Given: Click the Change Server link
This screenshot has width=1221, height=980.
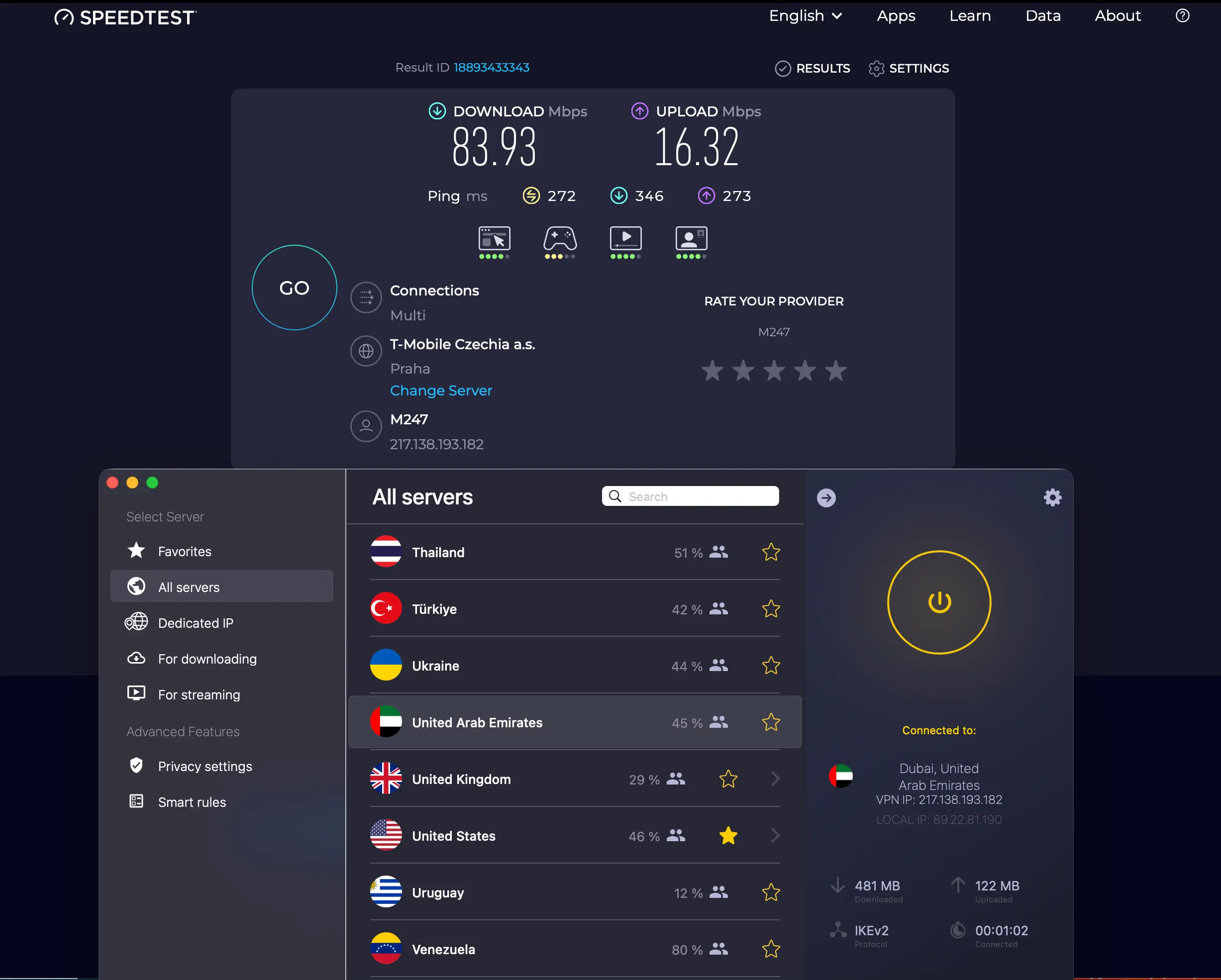Looking at the screenshot, I should click(x=441, y=391).
